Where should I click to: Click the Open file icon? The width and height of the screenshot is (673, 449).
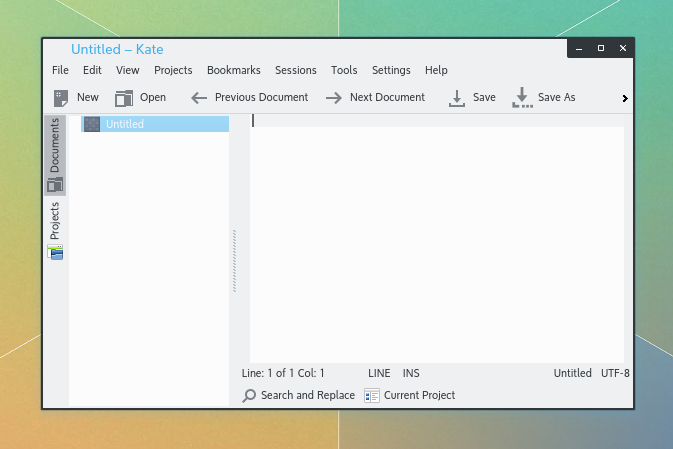click(x=124, y=98)
